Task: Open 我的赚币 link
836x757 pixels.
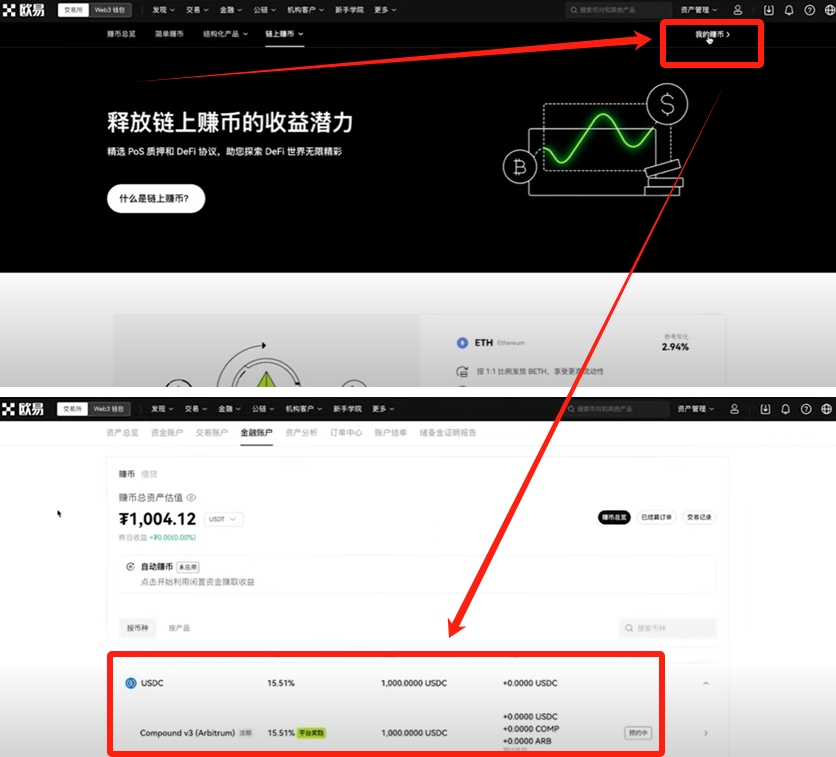Action: coord(712,34)
